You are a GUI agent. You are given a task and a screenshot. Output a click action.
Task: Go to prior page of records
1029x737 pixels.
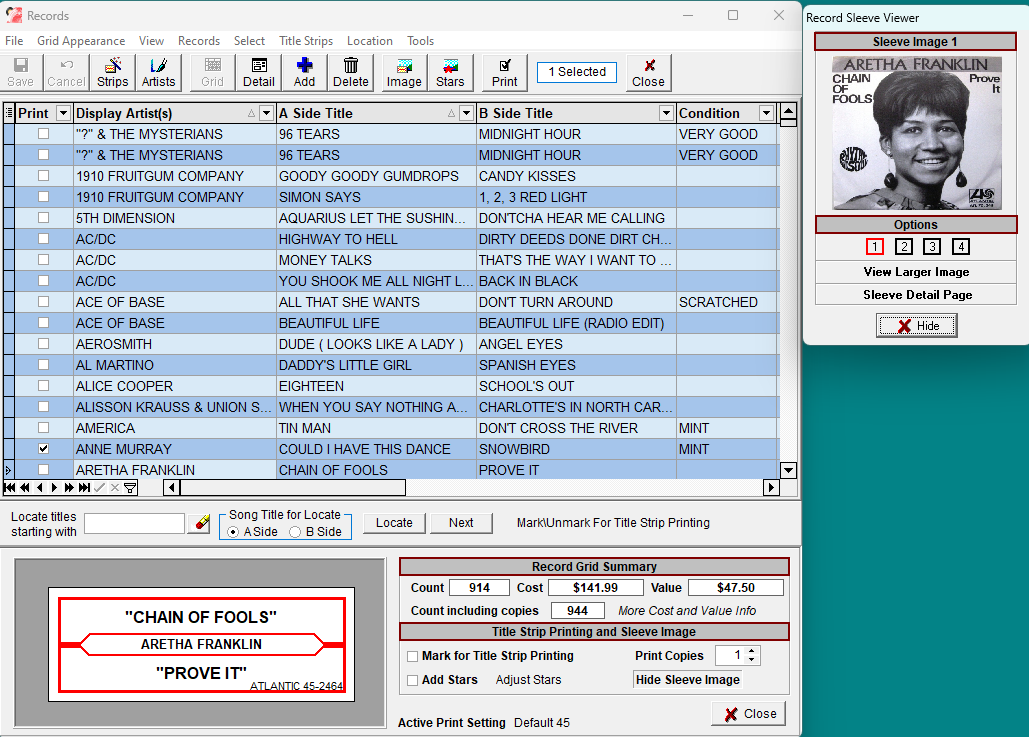(25, 488)
